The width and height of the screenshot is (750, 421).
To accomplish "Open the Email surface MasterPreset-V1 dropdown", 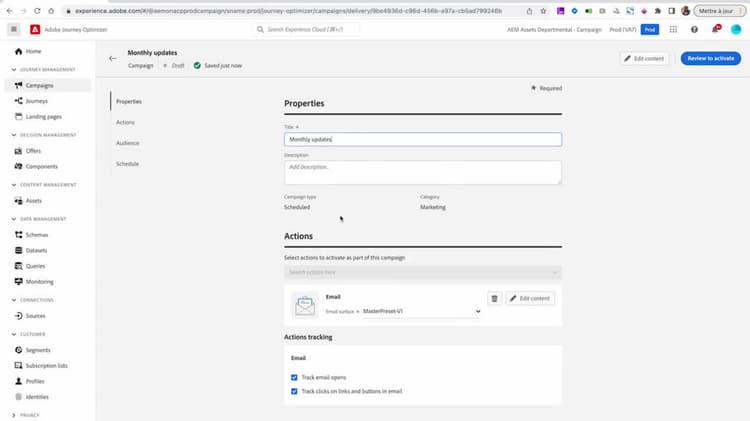I will (421, 311).
